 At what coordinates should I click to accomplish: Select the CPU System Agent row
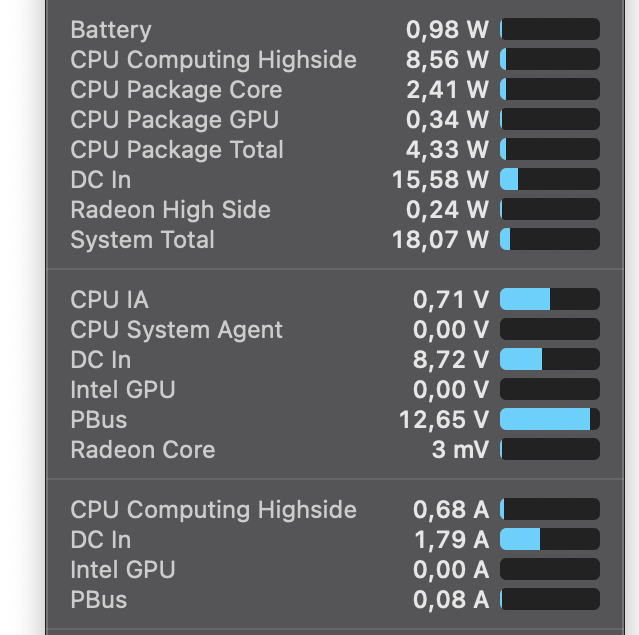(176, 330)
